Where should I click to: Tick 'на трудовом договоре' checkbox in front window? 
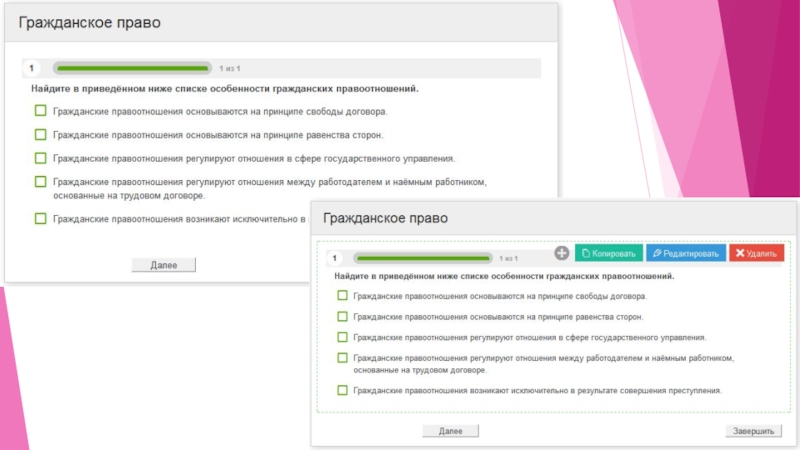coord(342,358)
